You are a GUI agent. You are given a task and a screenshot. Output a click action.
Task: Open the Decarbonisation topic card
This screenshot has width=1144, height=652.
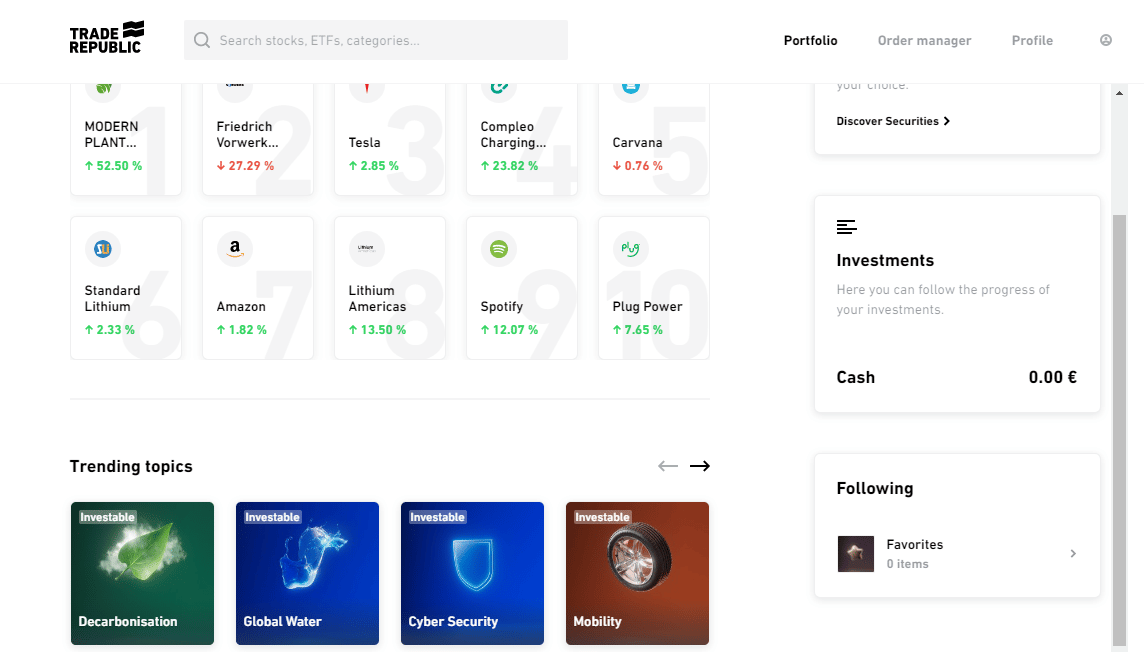coord(142,573)
